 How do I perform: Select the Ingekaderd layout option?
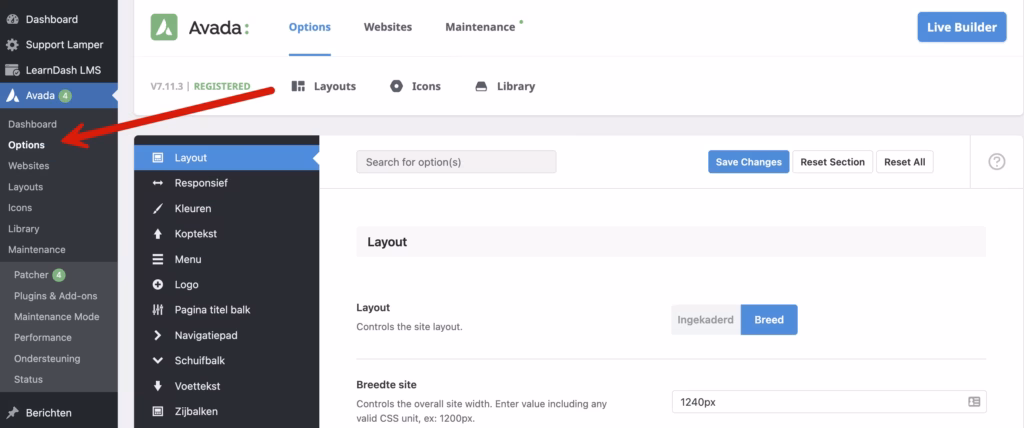click(705, 320)
